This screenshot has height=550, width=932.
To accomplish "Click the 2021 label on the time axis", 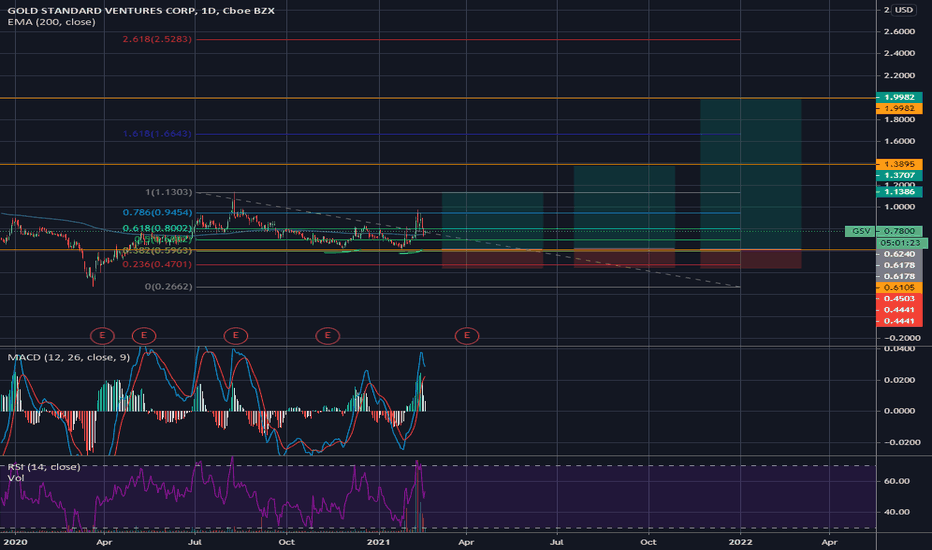I will [x=379, y=542].
